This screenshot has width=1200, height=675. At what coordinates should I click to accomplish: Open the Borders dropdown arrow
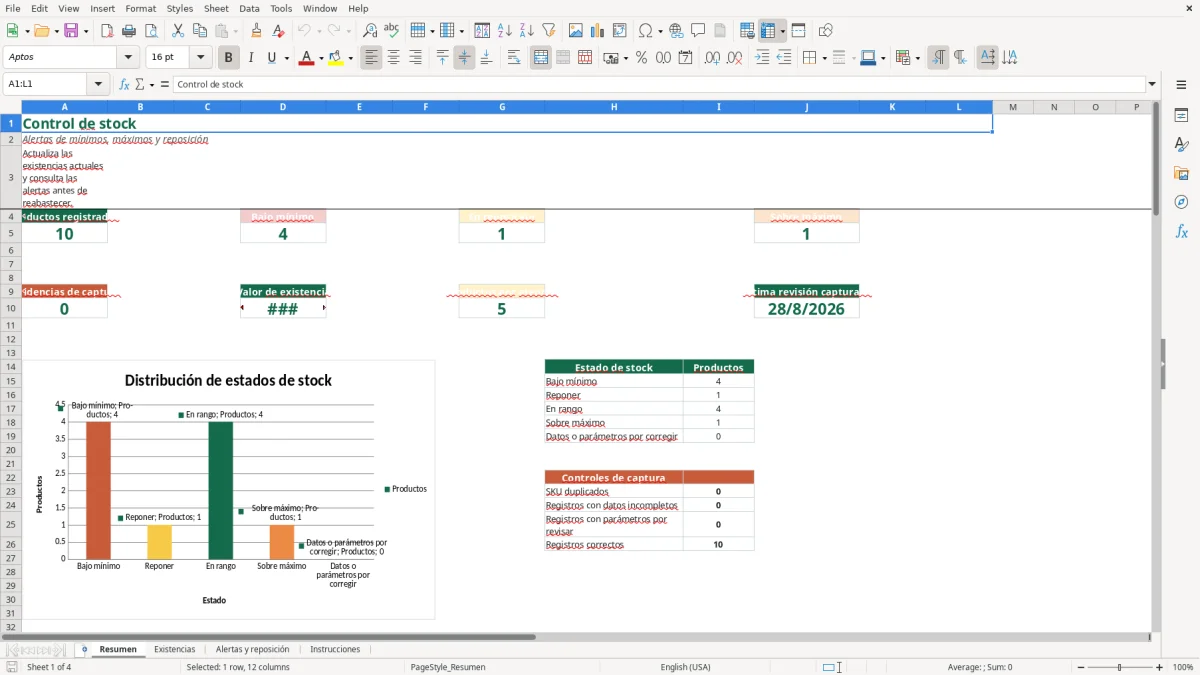(824, 58)
